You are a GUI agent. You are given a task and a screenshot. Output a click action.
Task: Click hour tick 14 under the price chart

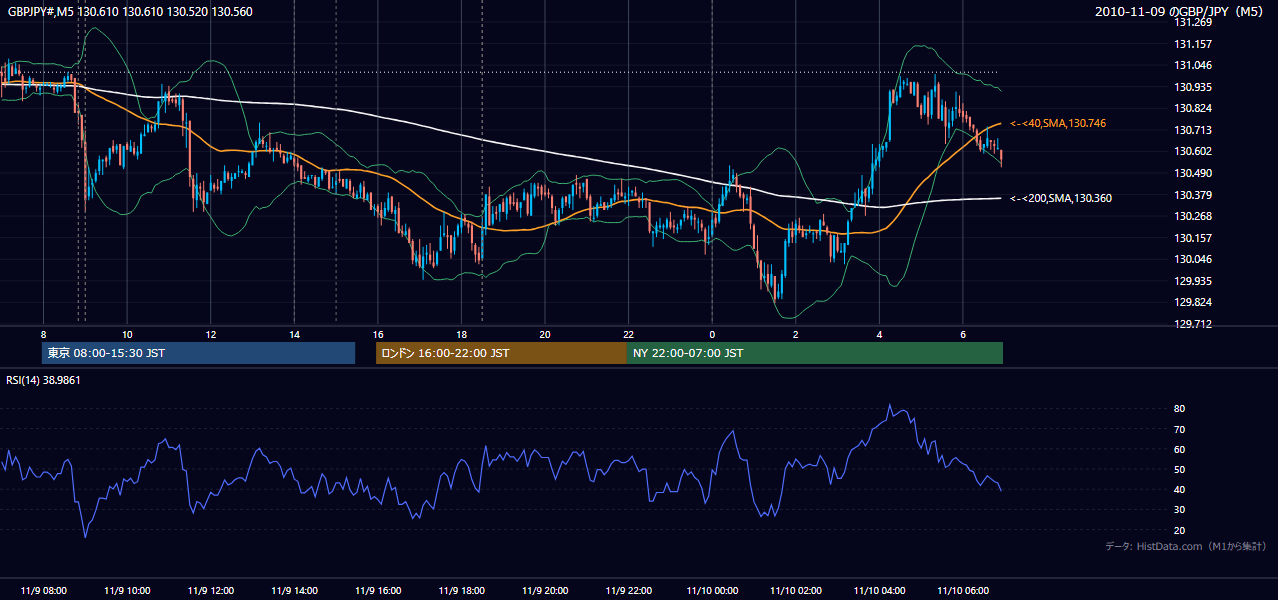294,334
